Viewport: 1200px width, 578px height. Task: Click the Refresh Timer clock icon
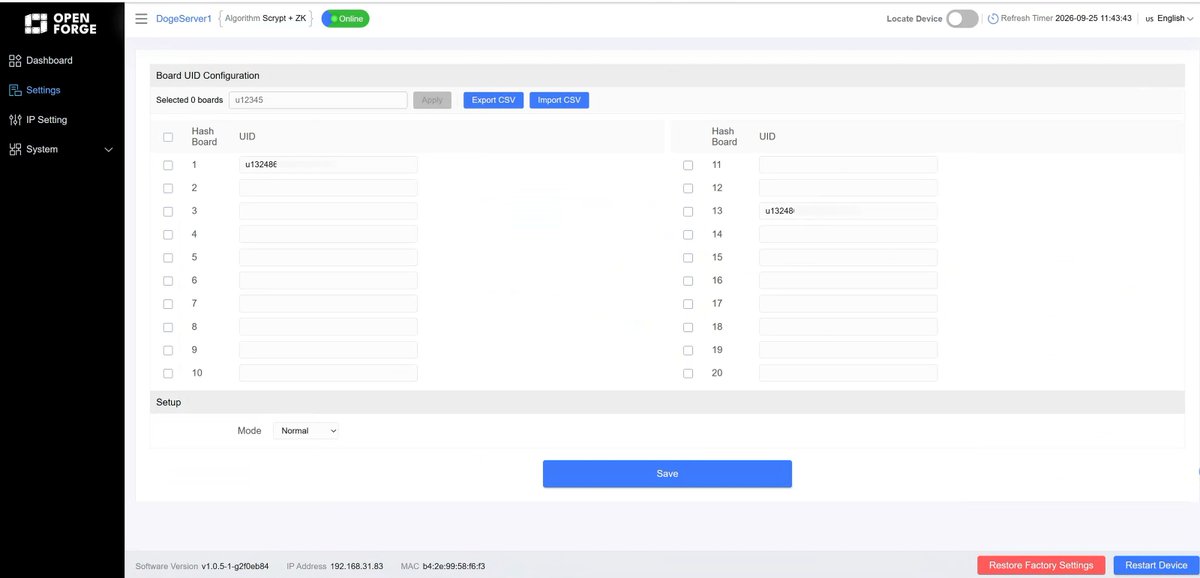(x=992, y=19)
